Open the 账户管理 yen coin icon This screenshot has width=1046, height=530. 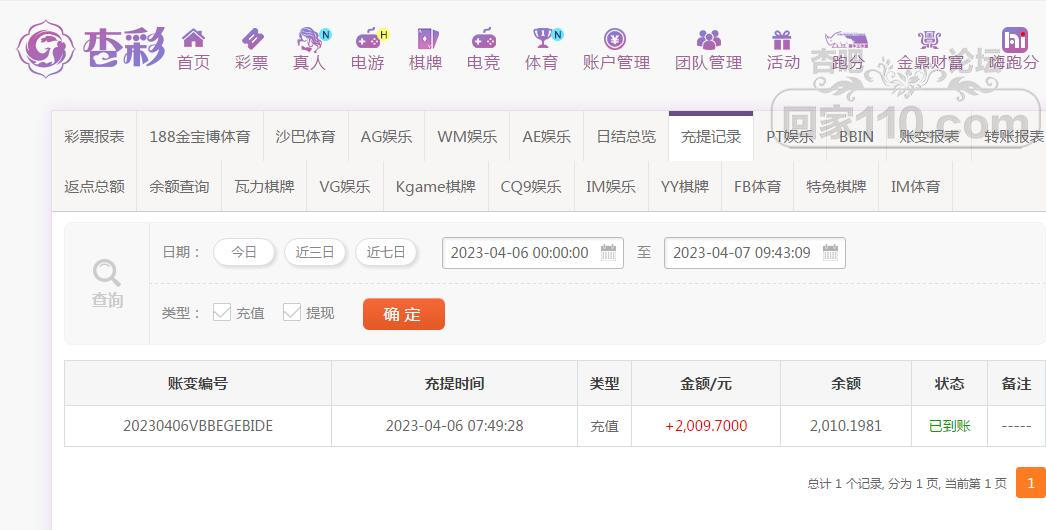click(x=615, y=39)
